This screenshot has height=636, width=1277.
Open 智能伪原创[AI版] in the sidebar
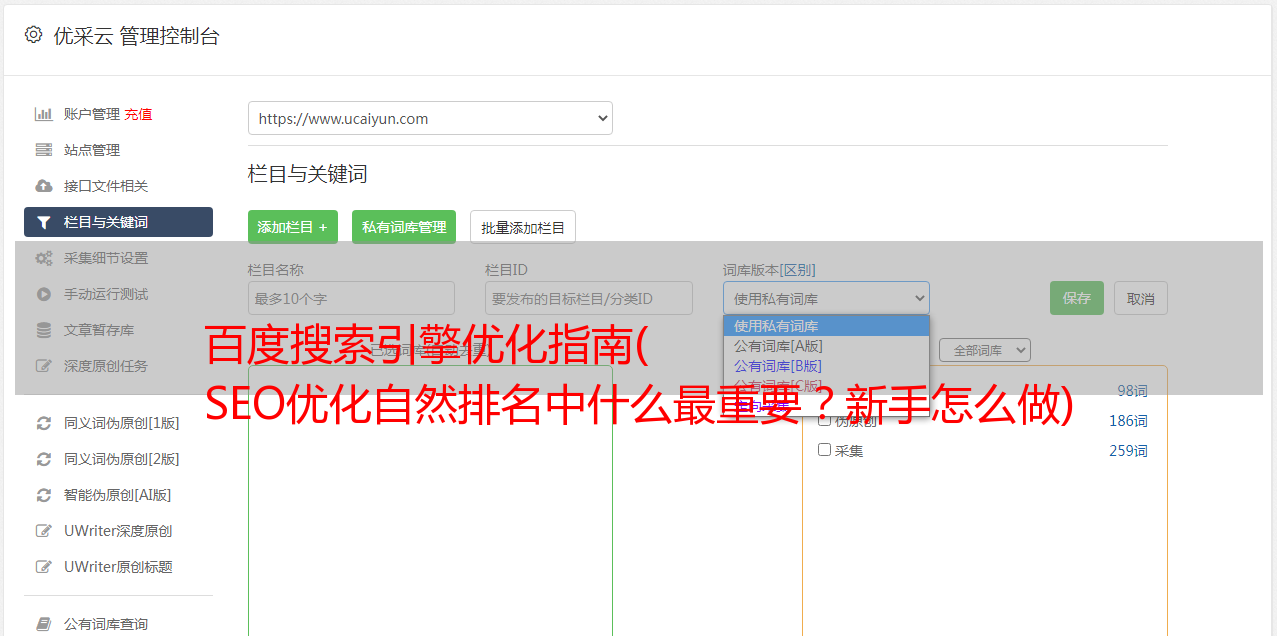coord(118,495)
